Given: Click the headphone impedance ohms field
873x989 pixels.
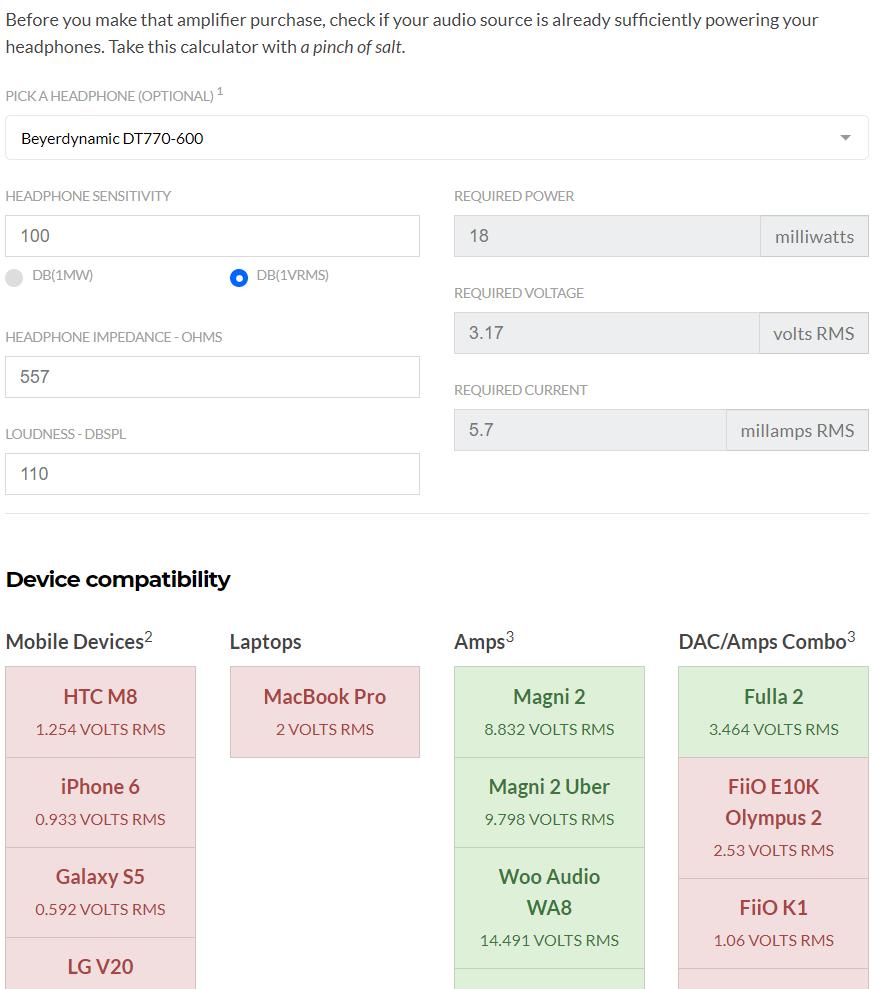Looking at the screenshot, I should [x=212, y=377].
